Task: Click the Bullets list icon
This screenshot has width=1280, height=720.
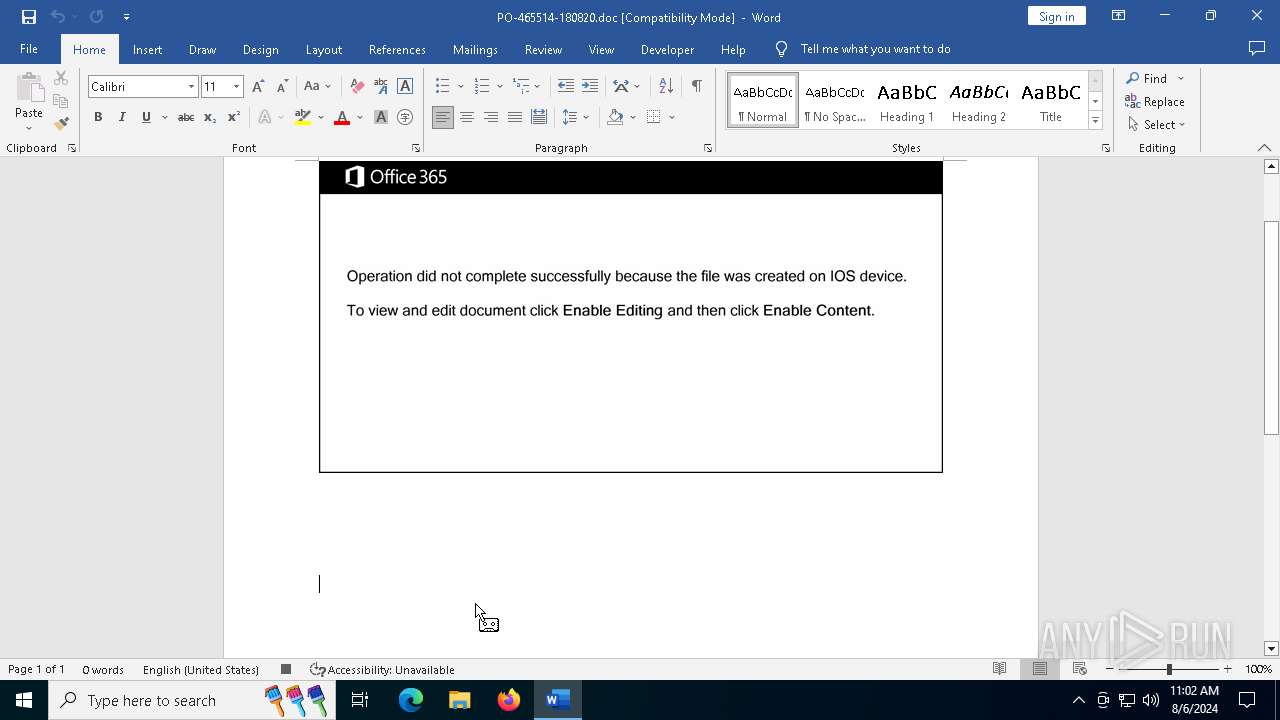Action: point(443,87)
